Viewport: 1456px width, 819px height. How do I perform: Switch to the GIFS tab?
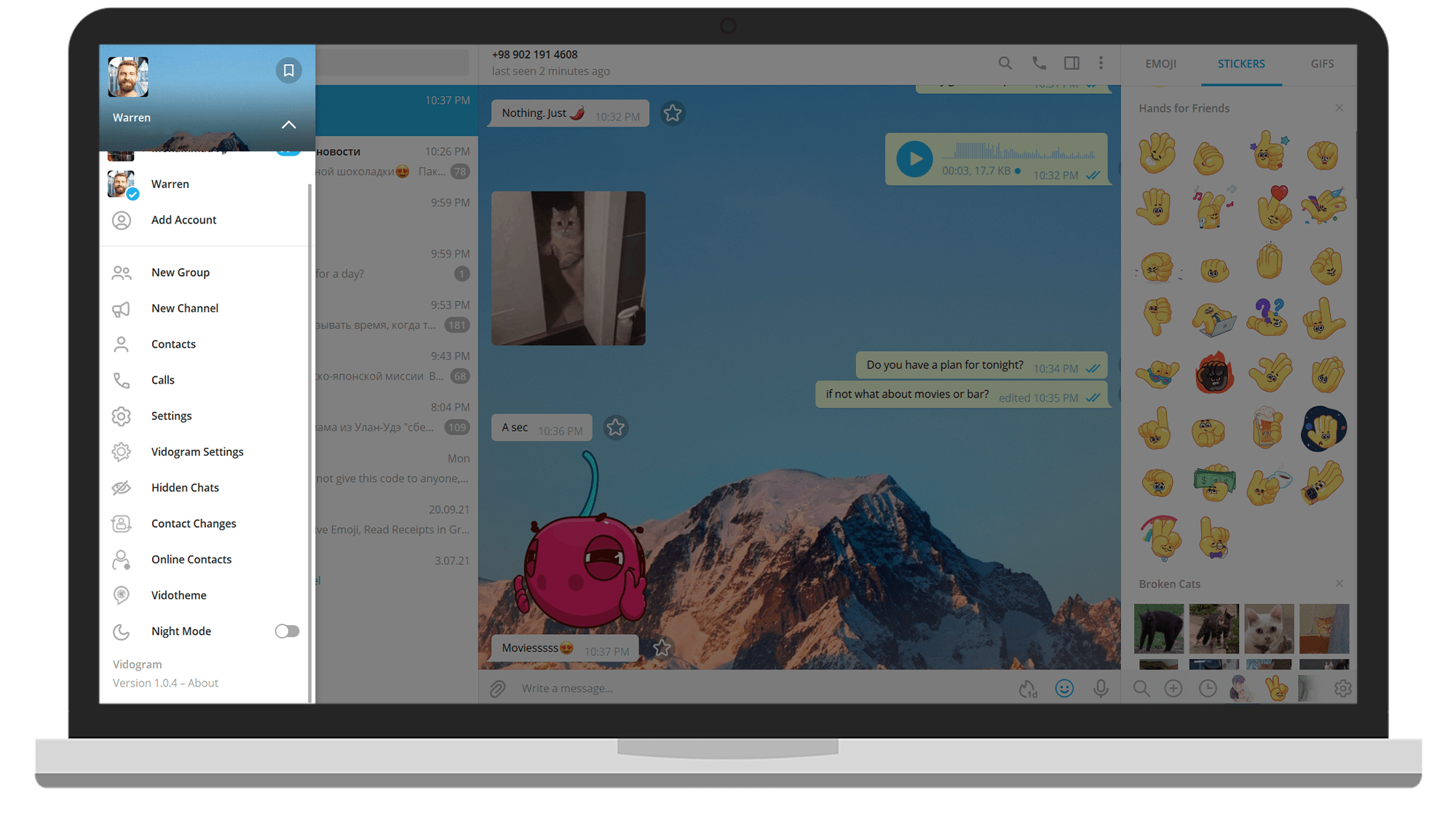[1322, 64]
